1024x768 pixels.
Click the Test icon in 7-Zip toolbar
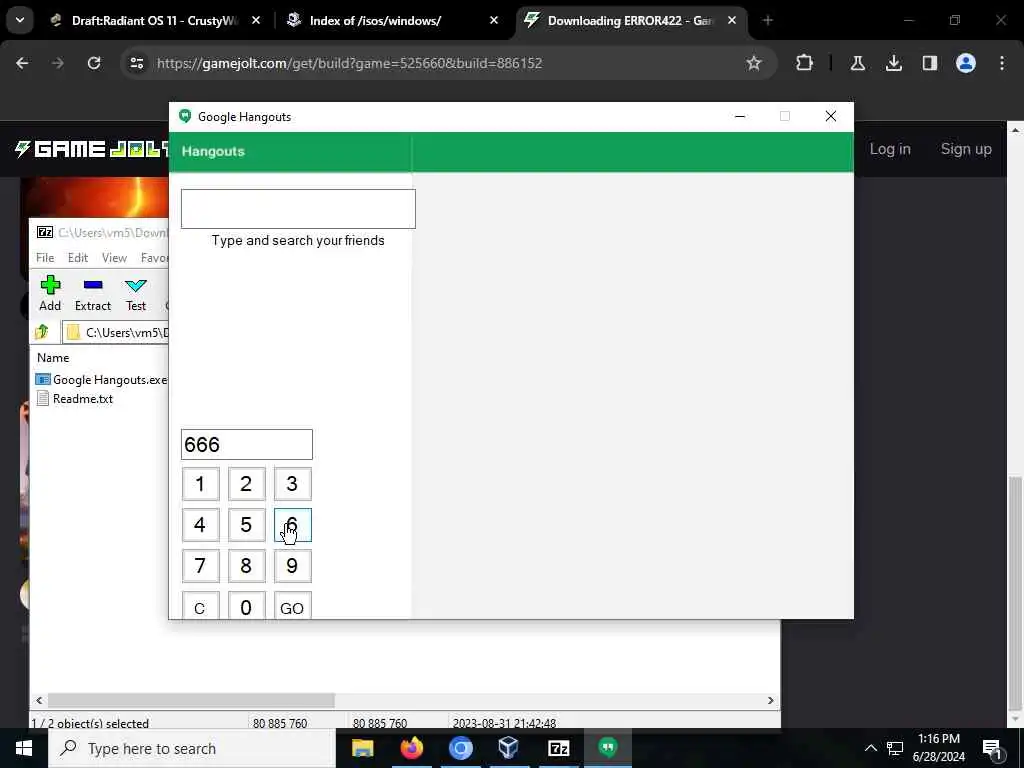[x=136, y=293]
